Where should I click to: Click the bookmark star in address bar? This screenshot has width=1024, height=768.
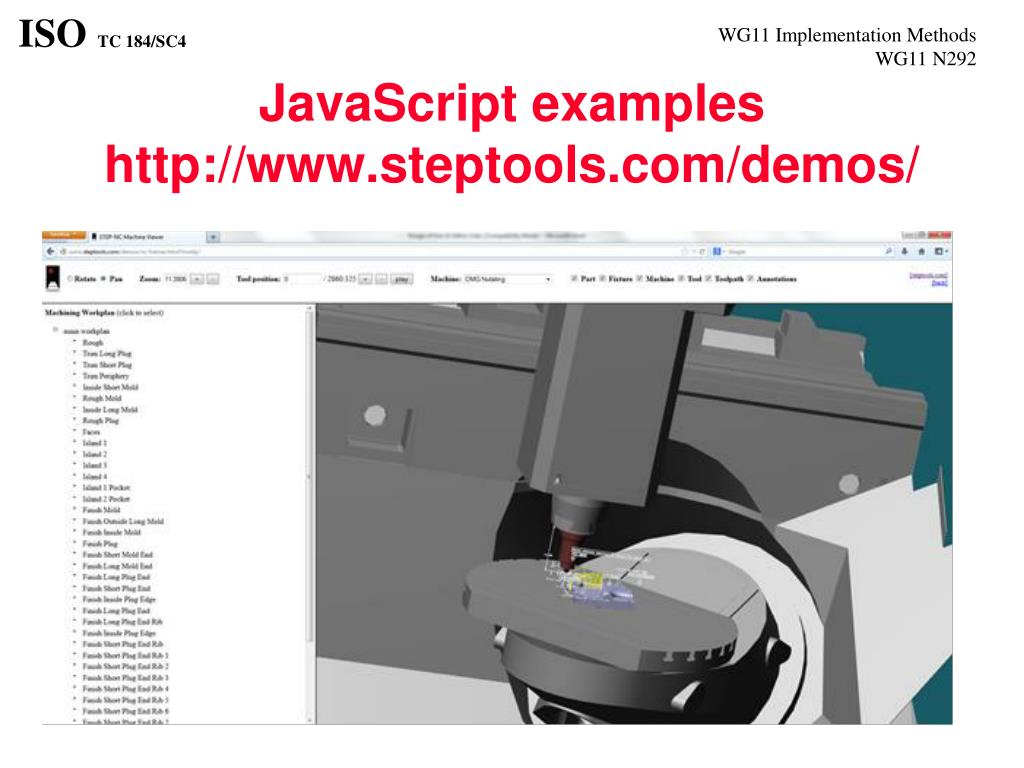(684, 251)
